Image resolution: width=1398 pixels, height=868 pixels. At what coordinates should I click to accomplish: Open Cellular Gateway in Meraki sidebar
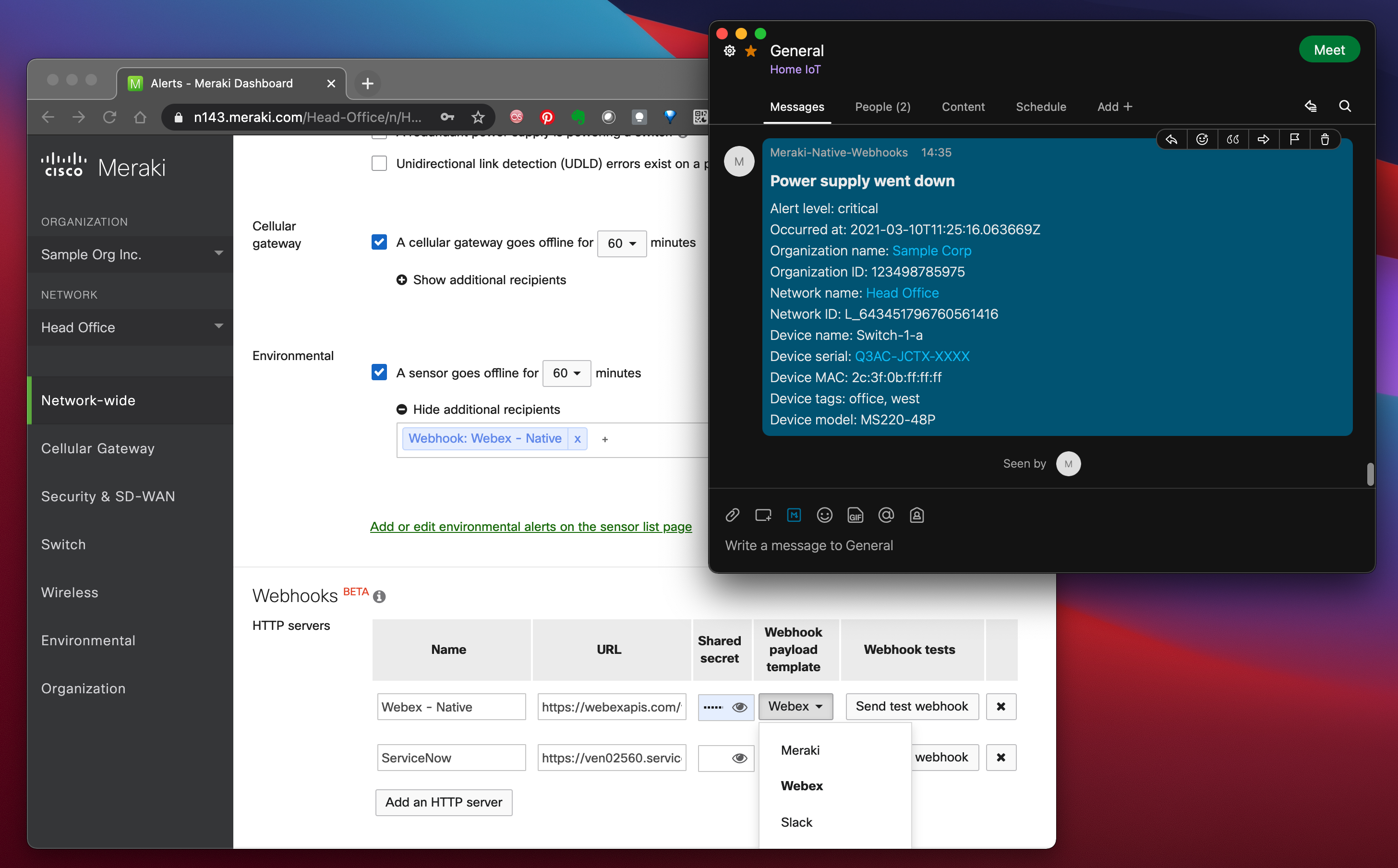pyautogui.click(x=97, y=448)
